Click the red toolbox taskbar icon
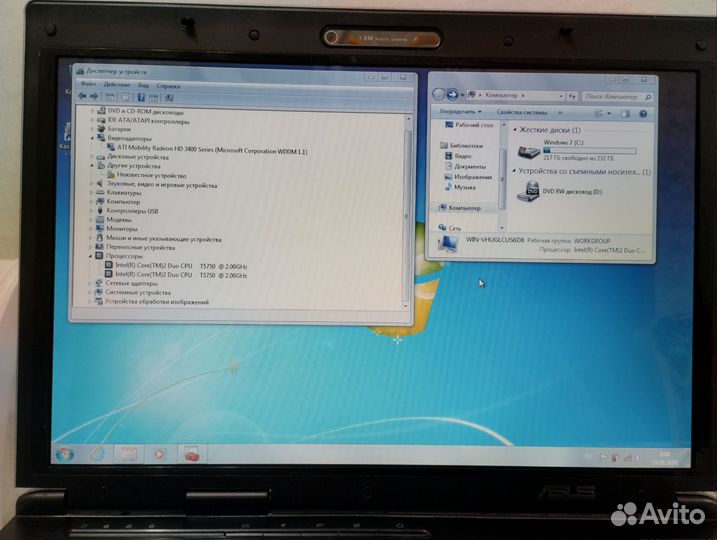Viewport: 717px width, 540px height. [190, 453]
